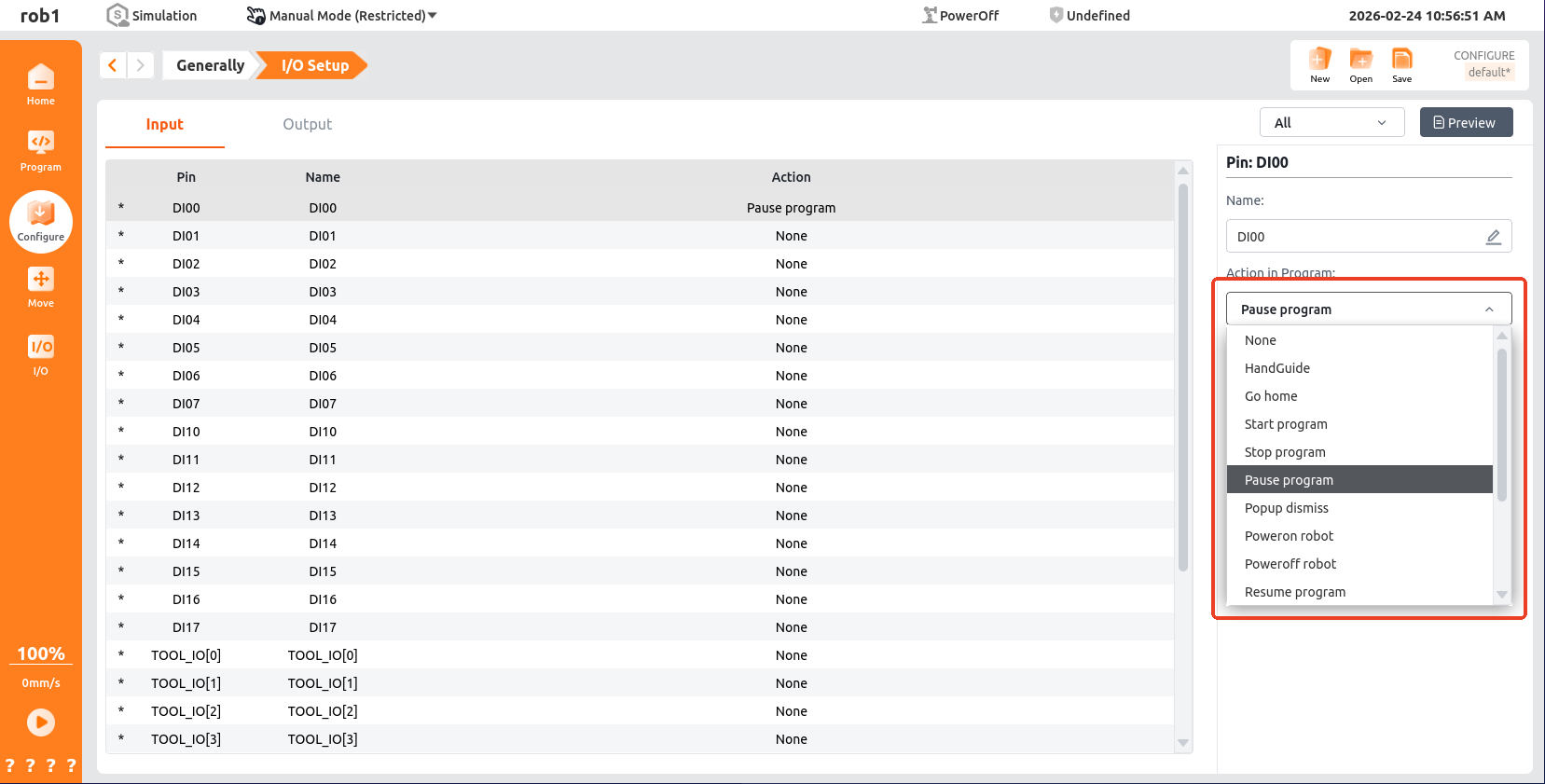Click the New configuration icon

point(1319,63)
